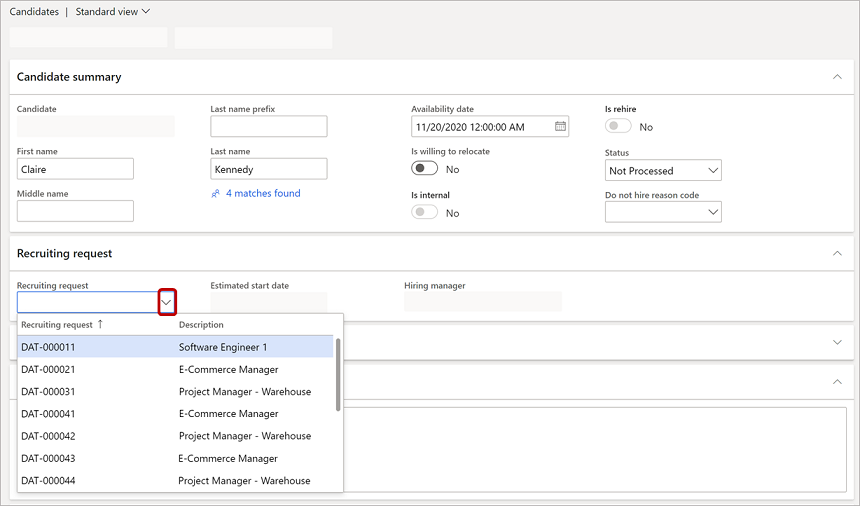Open the Standard view selector
860x506 pixels.
pos(113,12)
